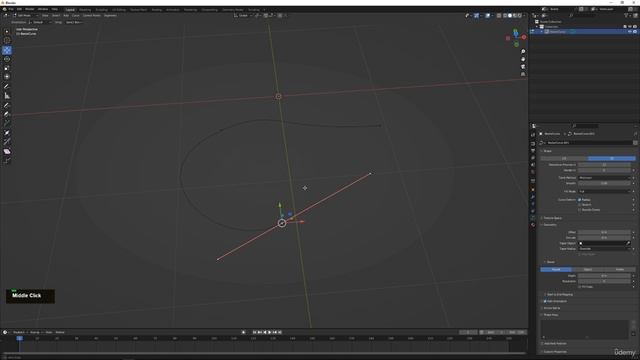Choose Object bevel mode
This screenshot has height=360, width=640.
588,269
